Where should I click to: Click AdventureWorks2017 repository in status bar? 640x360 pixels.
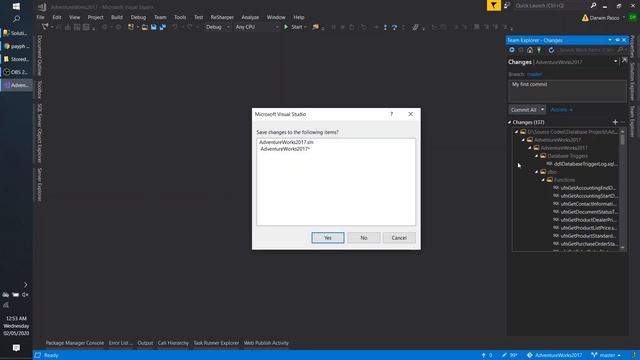pyautogui.click(x=554, y=355)
